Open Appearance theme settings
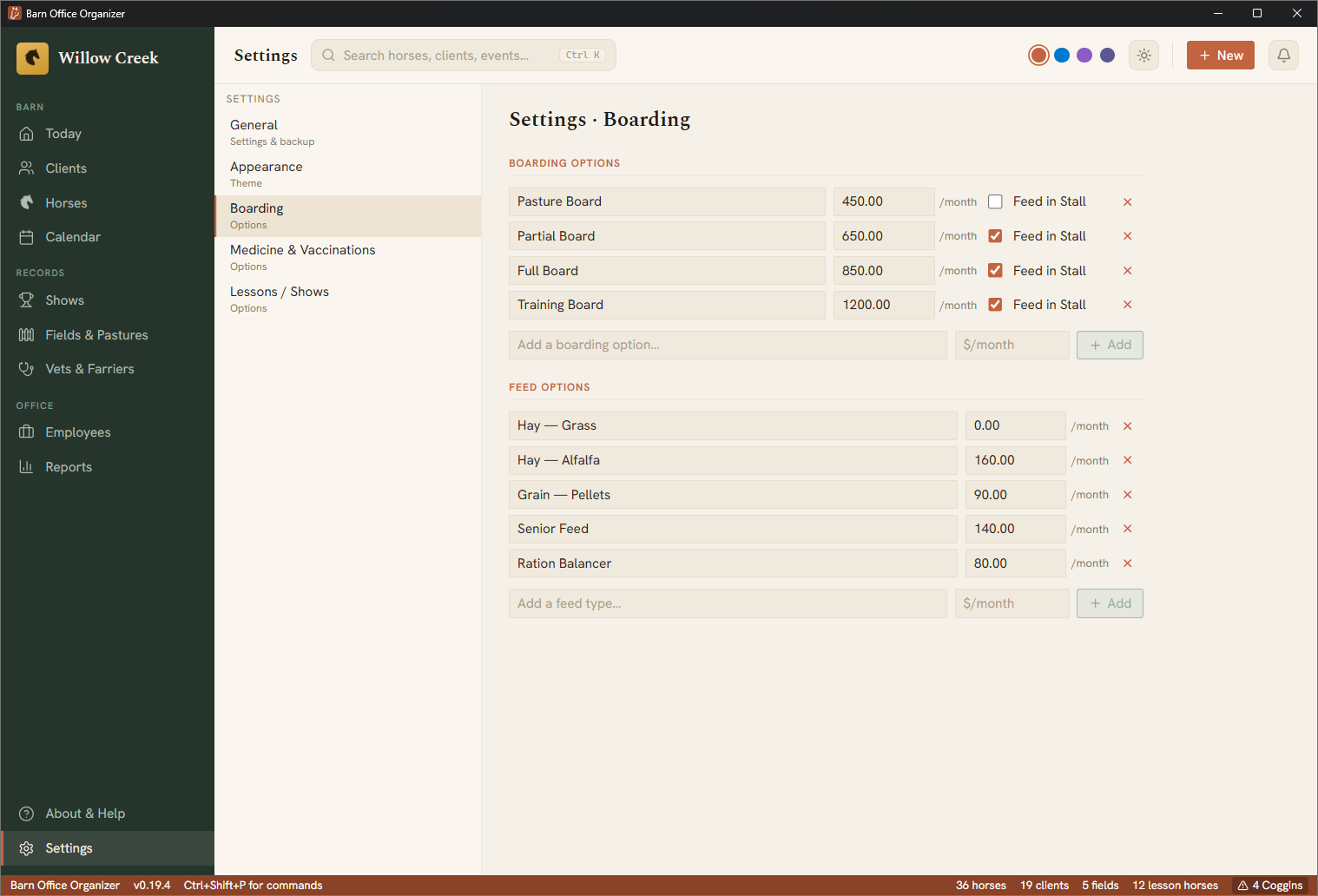This screenshot has width=1318, height=896. pyautogui.click(x=348, y=175)
